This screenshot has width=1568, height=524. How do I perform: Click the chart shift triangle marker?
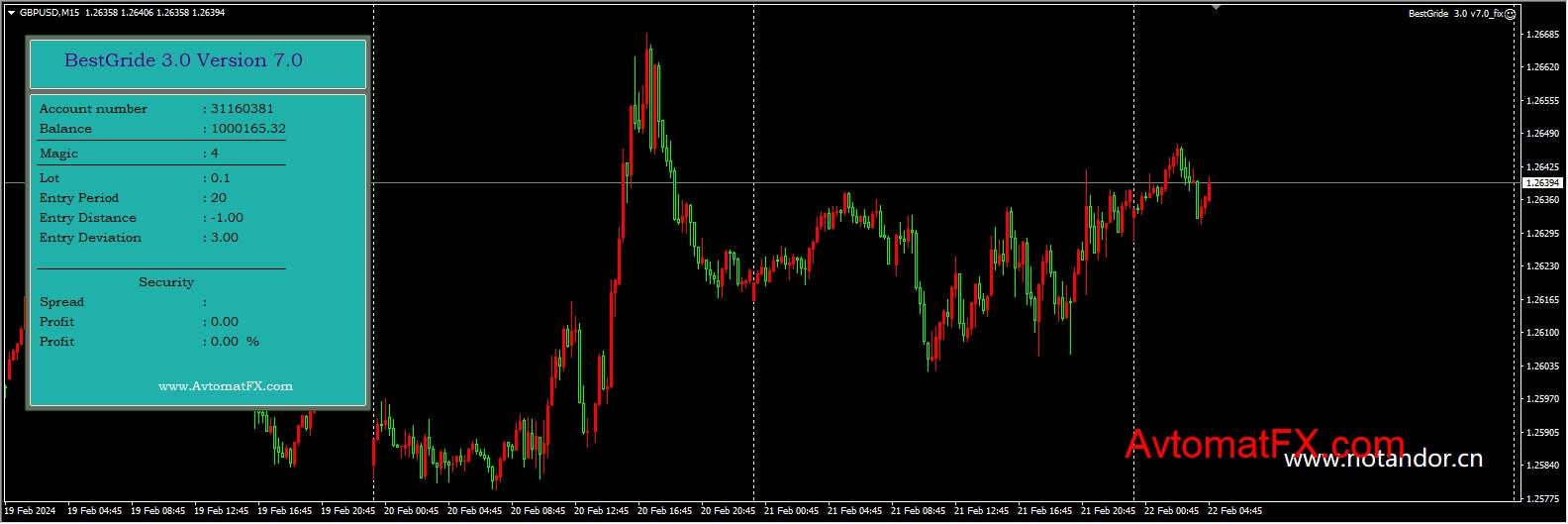pyautogui.click(x=1216, y=8)
